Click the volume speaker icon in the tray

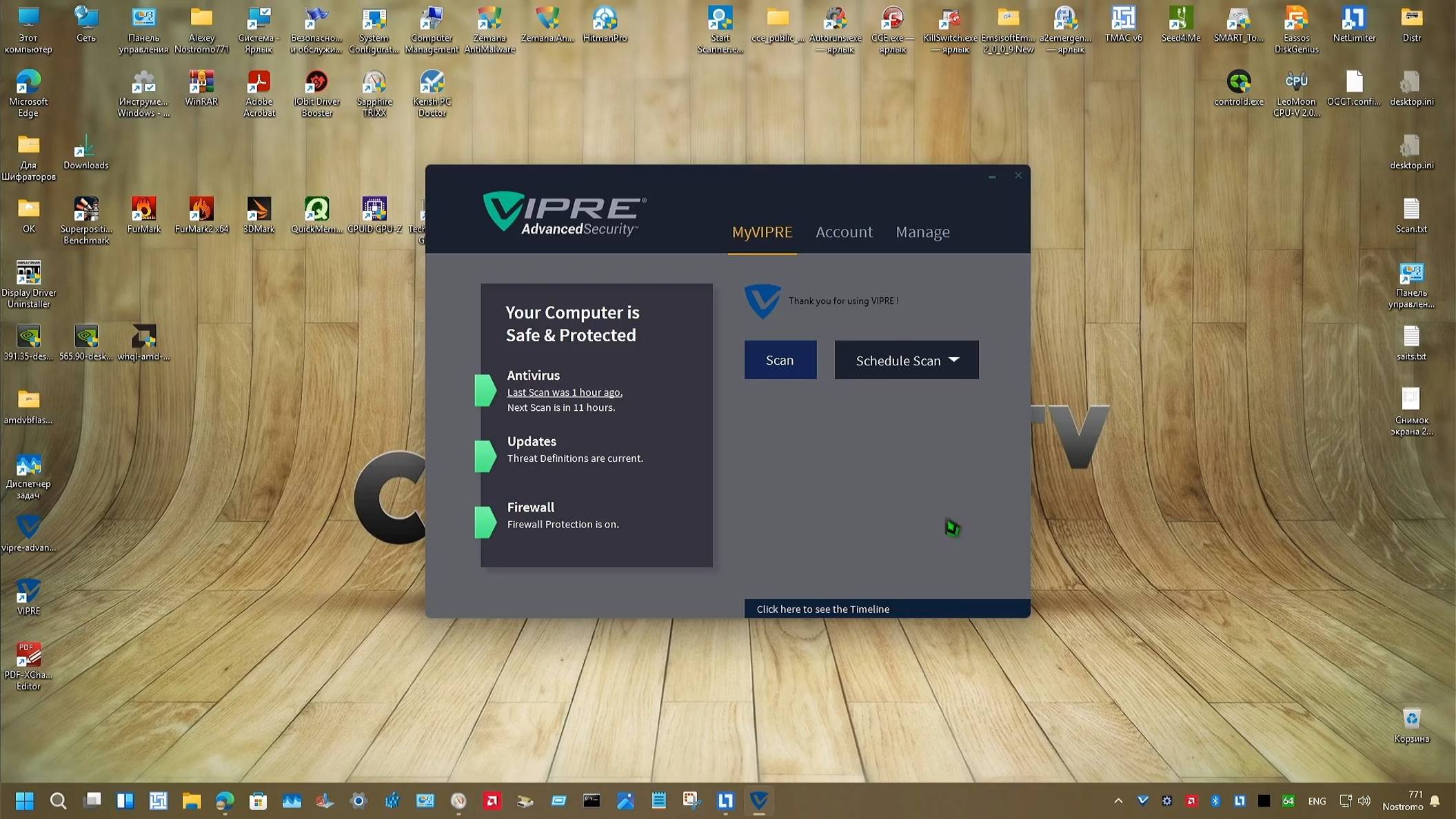click(1364, 800)
